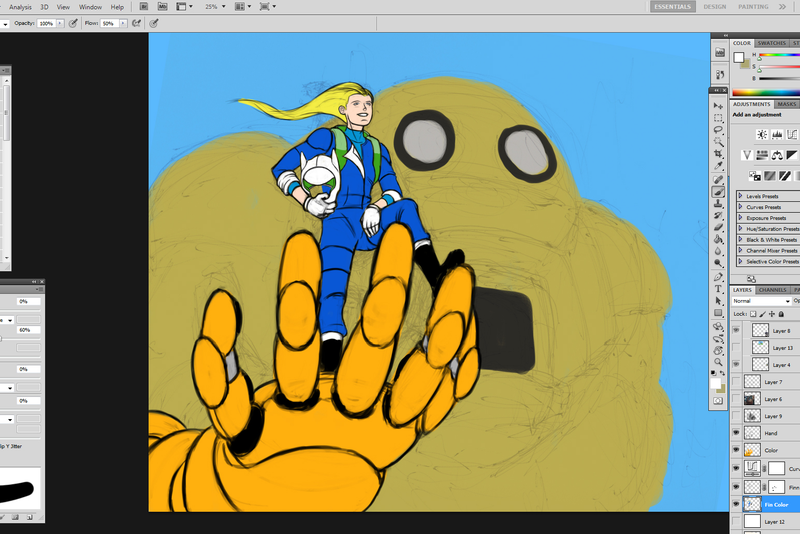Launch Bridge from application bar
The width and height of the screenshot is (800, 534).
144,7
